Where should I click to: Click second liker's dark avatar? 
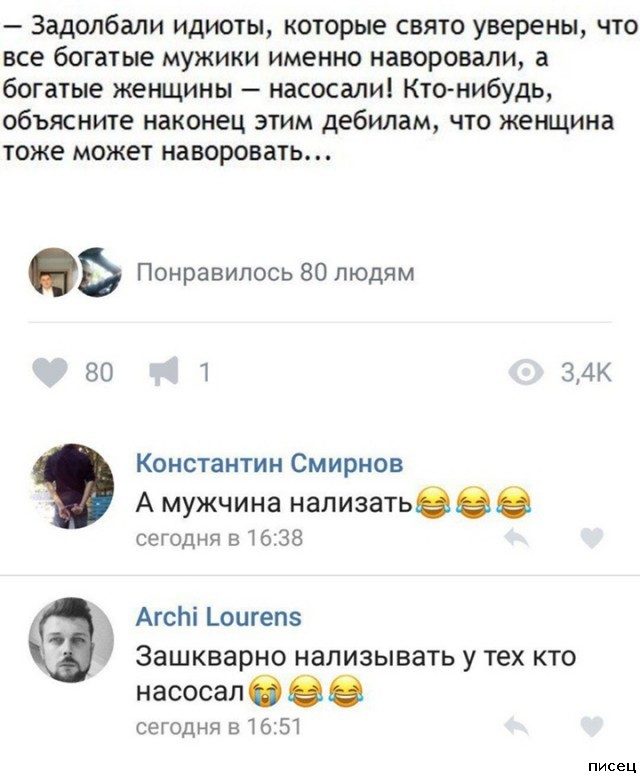(101, 272)
